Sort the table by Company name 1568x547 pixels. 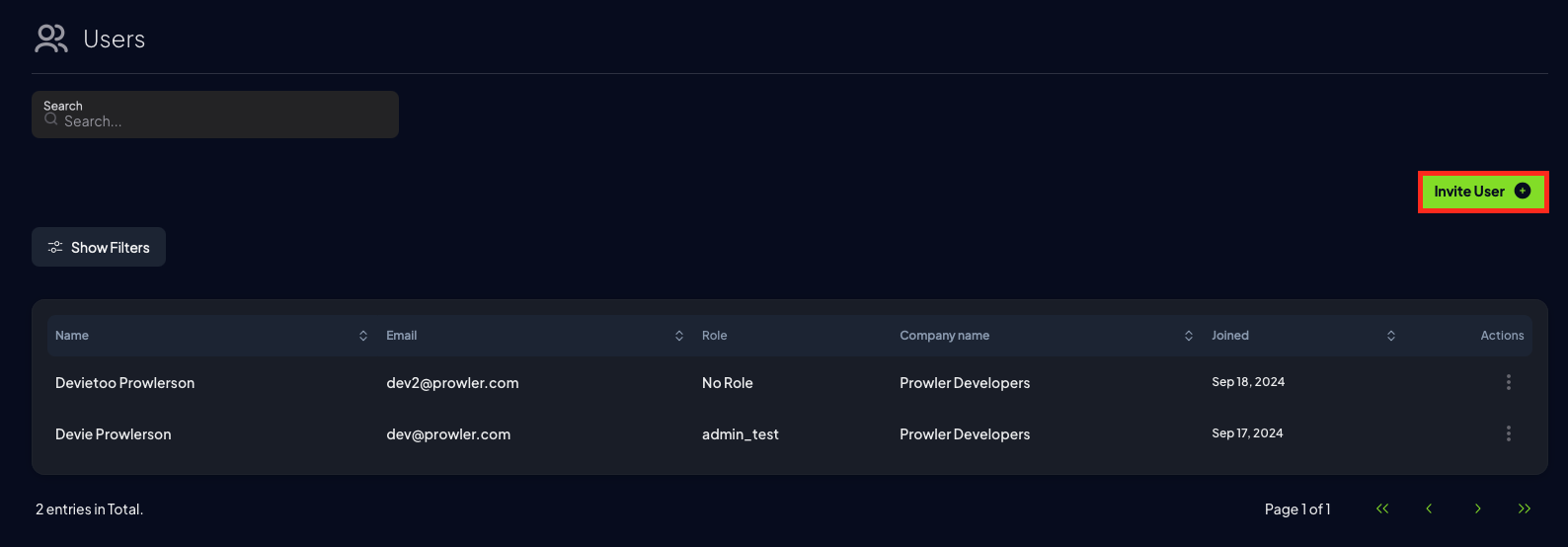(1189, 336)
